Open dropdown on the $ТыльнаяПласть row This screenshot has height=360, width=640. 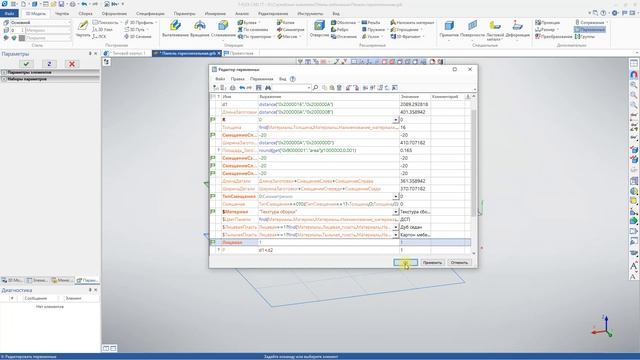pos(395,235)
